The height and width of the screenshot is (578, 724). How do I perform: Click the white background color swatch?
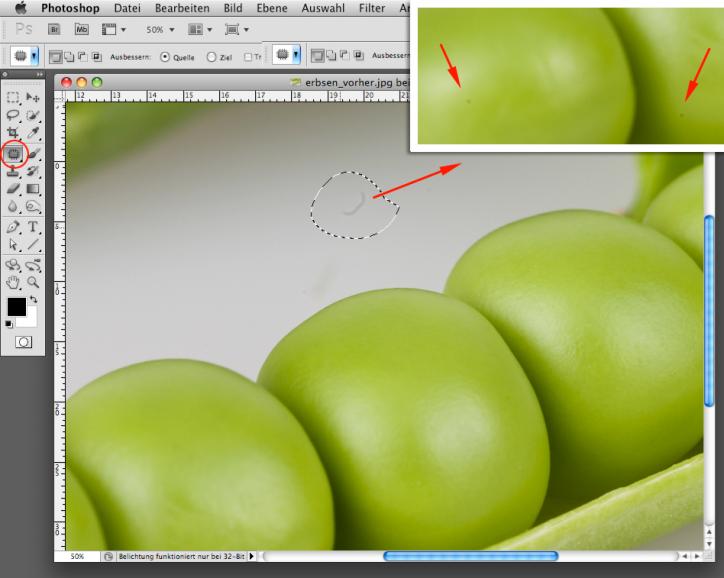[x=30, y=320]
